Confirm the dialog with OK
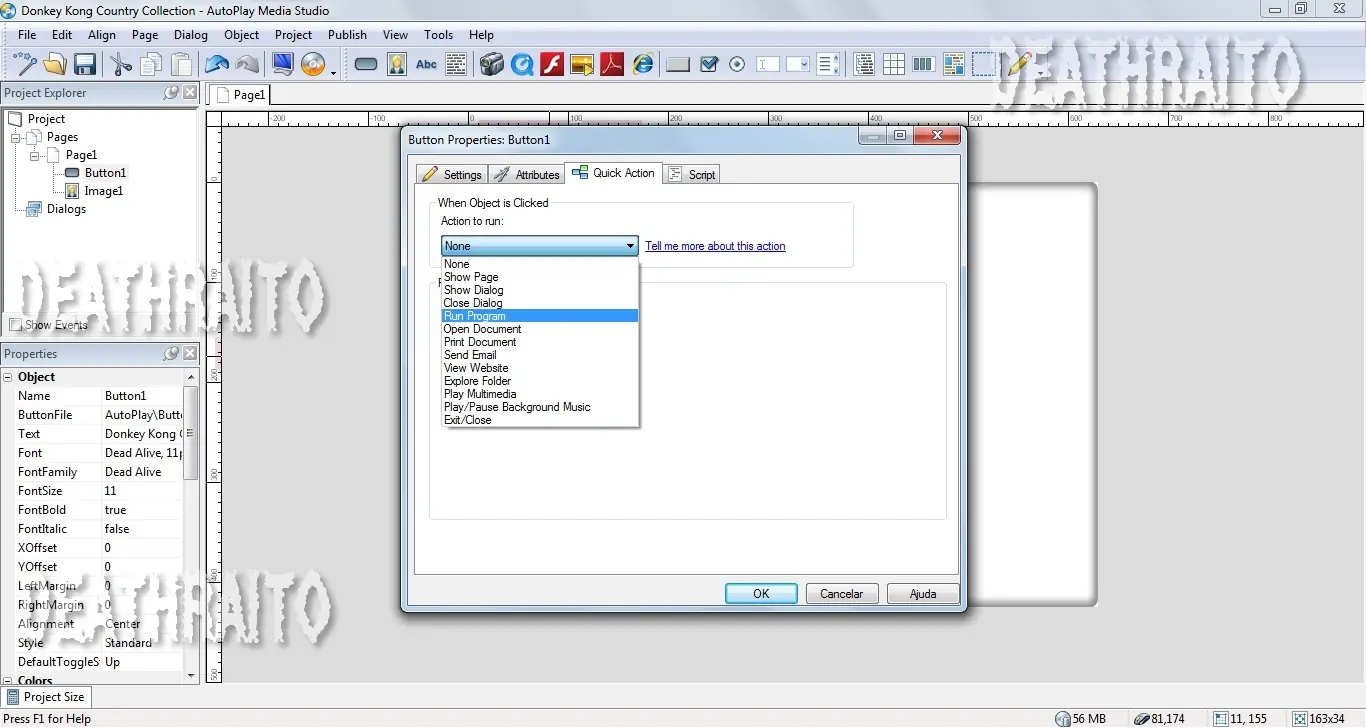 [761, 593]
